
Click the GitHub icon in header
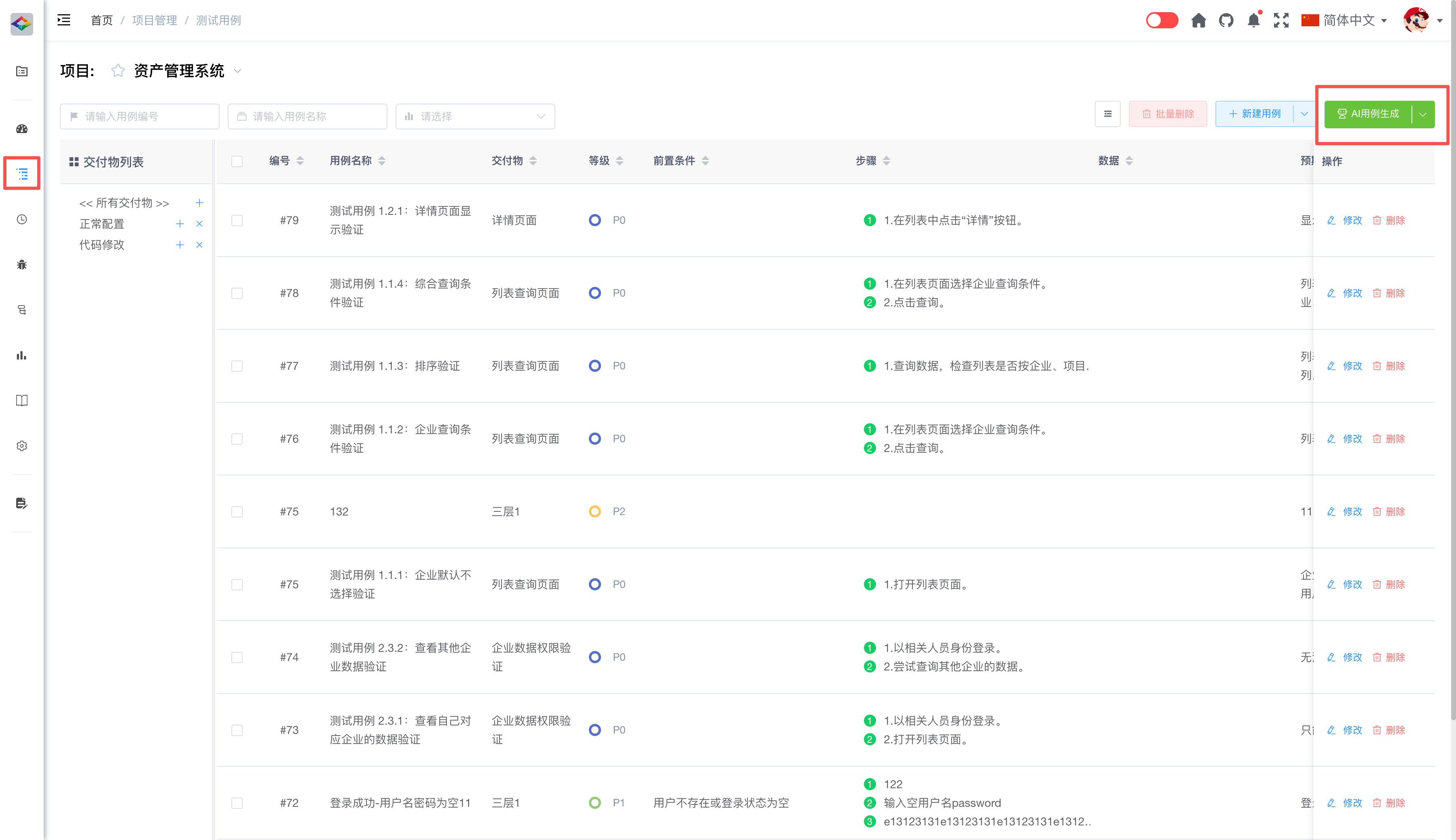pos(1226,21)
